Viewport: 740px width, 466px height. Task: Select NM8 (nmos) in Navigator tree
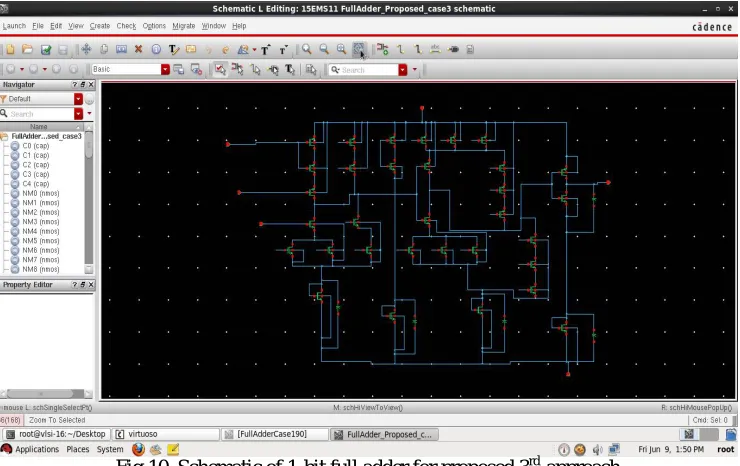coord(41,269)
